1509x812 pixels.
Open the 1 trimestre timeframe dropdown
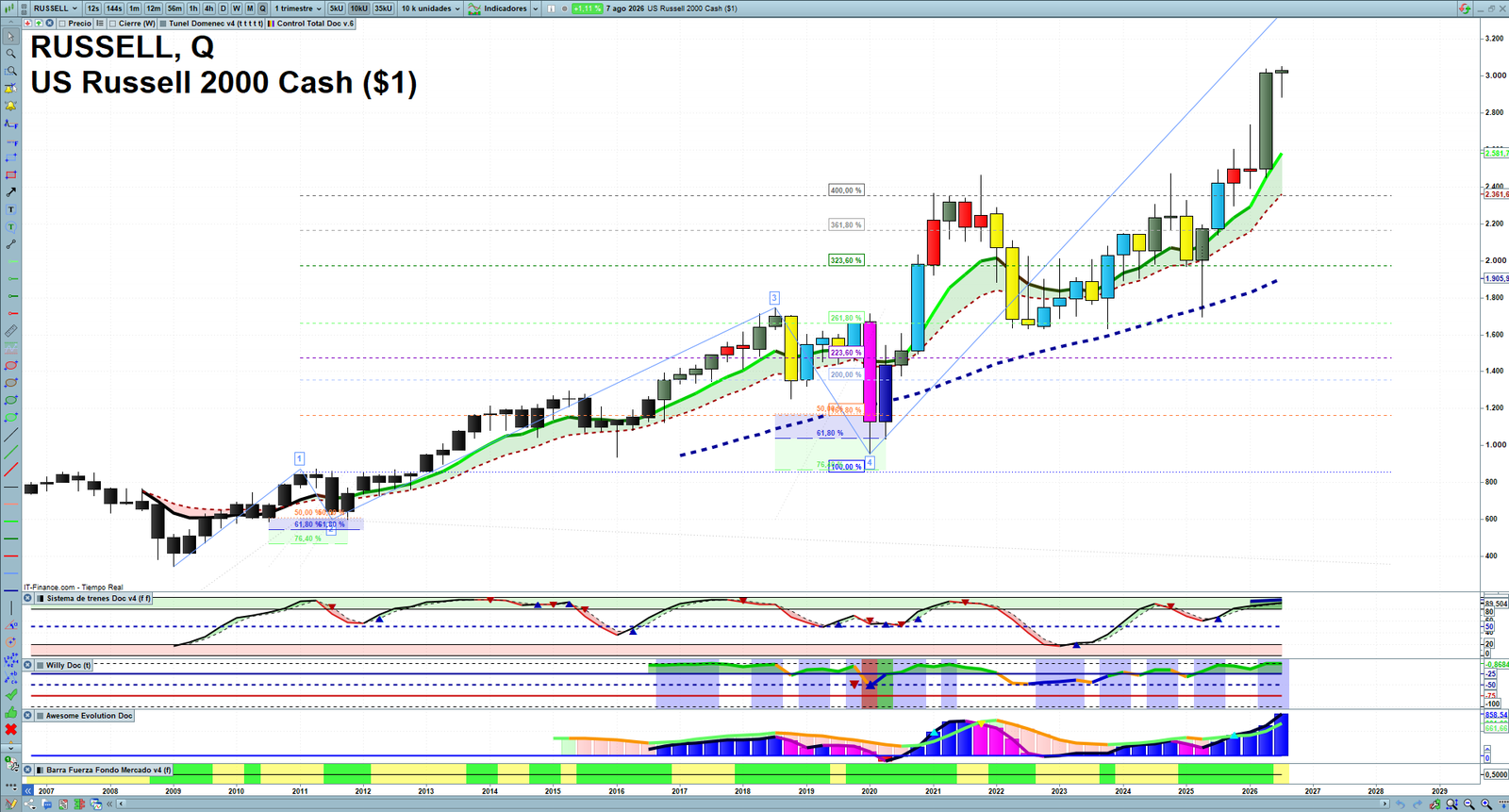tap(298, 8)
